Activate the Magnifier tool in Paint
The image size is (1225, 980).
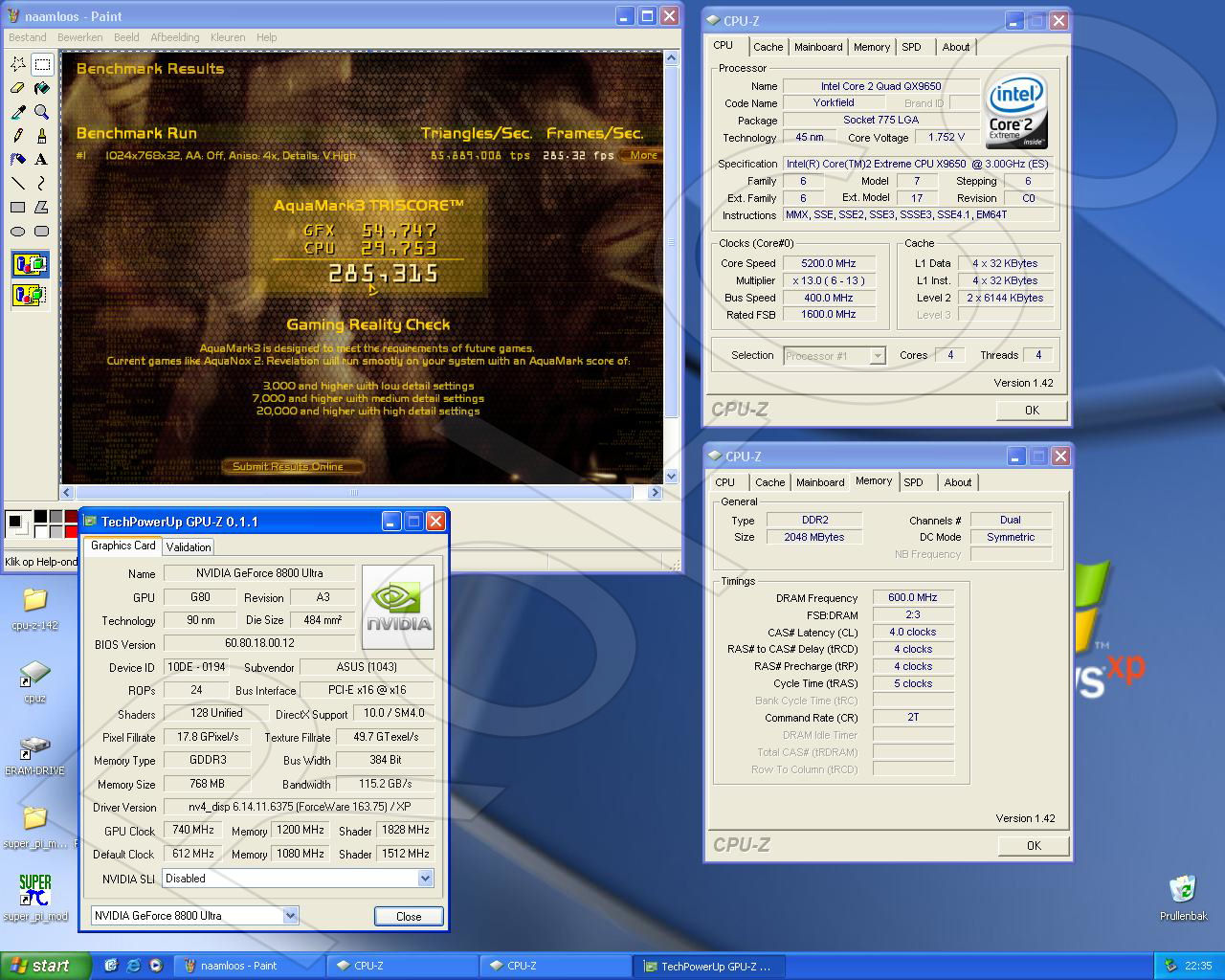42,112
